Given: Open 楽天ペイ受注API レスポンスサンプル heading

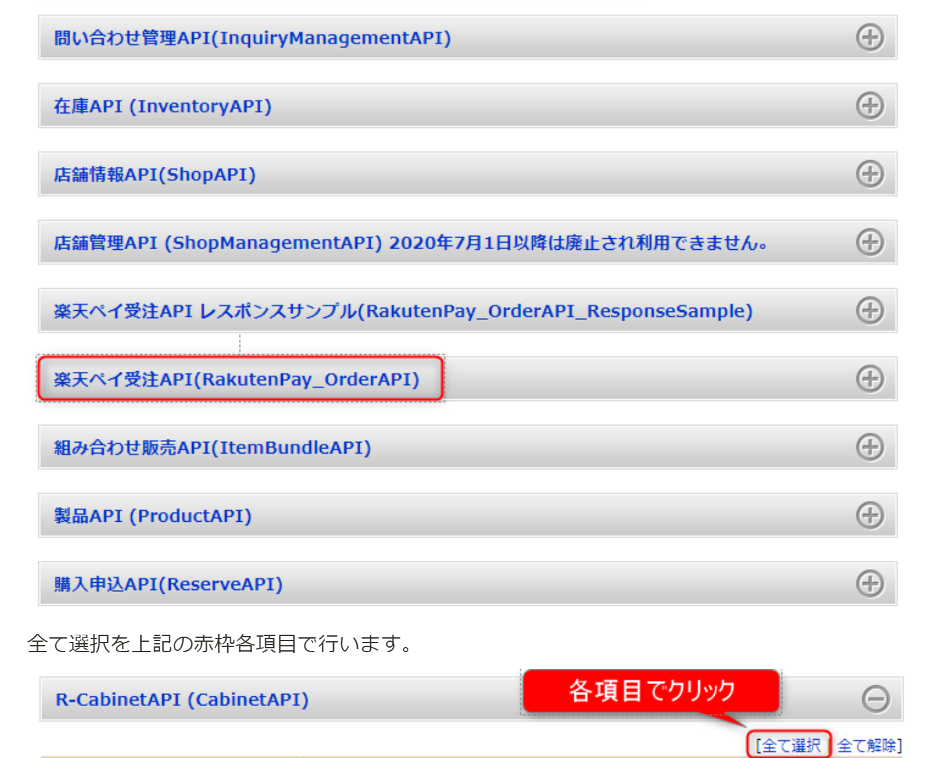Looking at the screenshot, I should 403,311.
